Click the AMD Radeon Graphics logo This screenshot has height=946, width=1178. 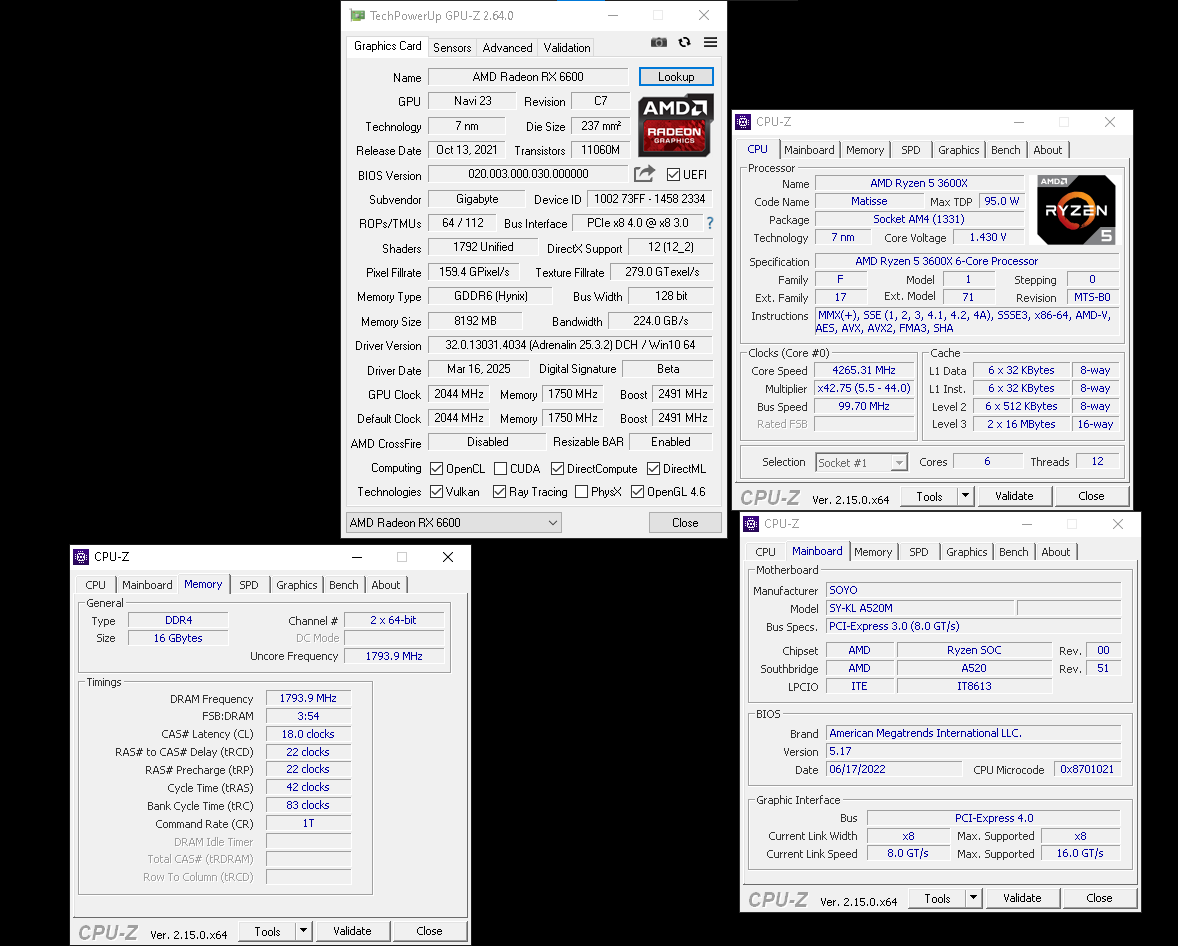pyautogui.click(x=675, y=125)
